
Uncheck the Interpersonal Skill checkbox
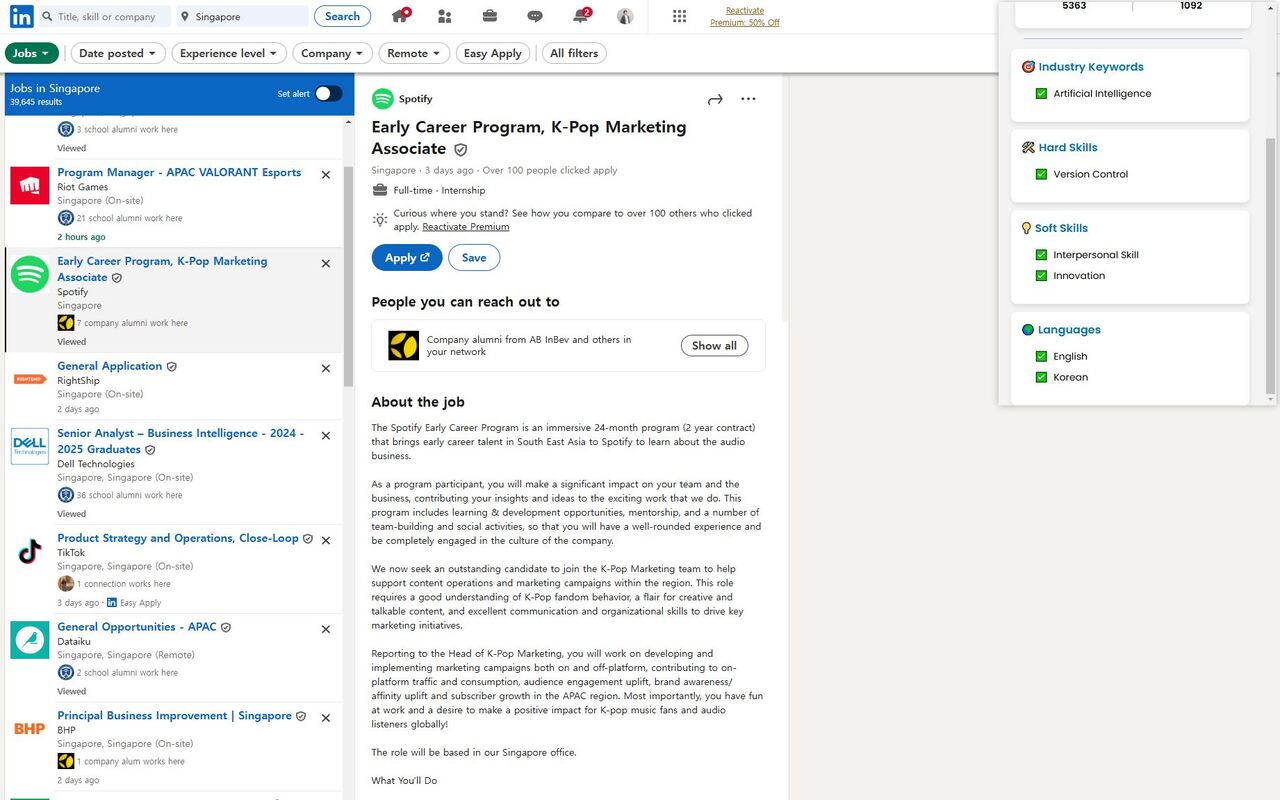coord(1041,255)
